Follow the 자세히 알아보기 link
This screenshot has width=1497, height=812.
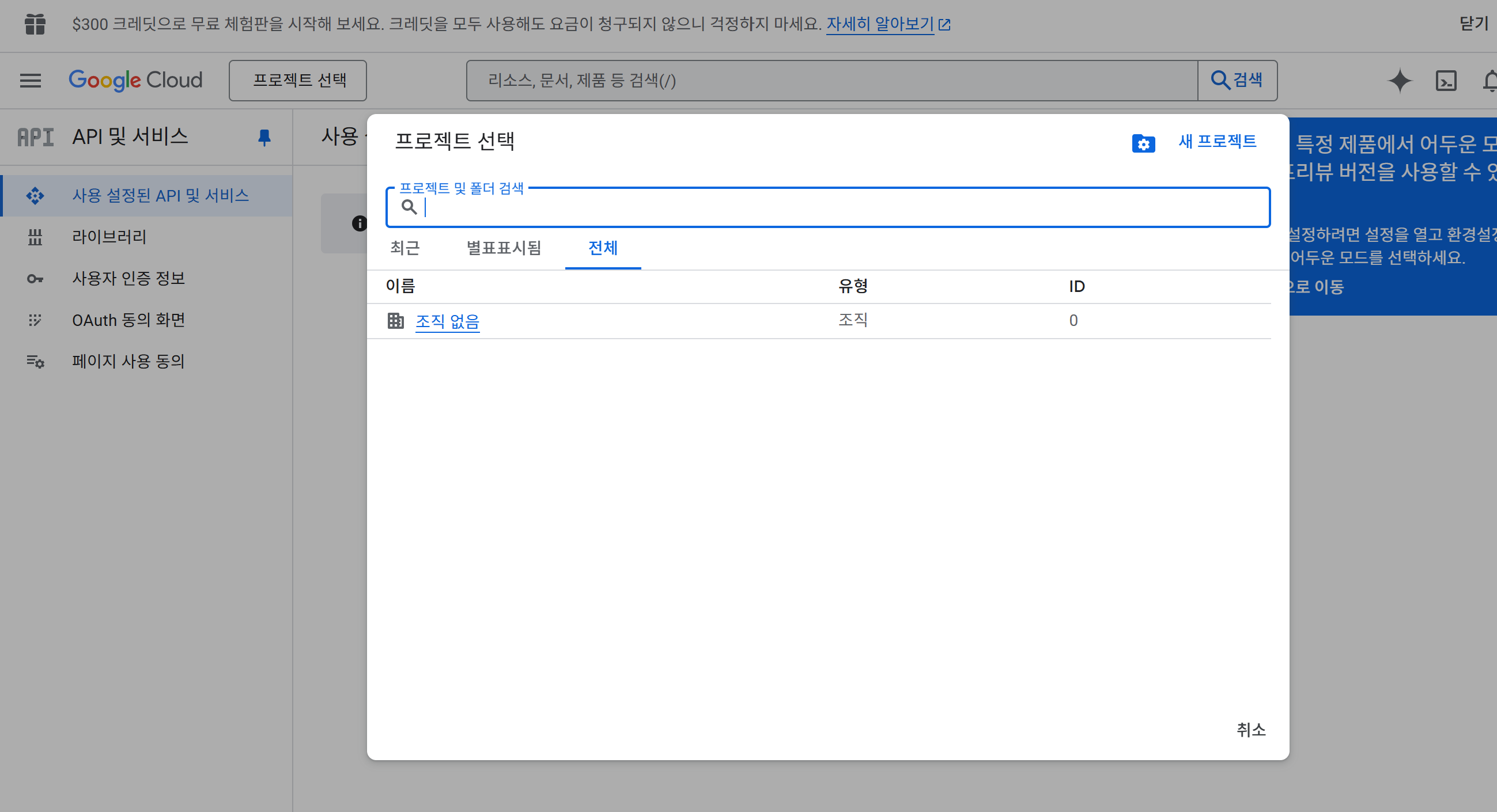[879, 24]
